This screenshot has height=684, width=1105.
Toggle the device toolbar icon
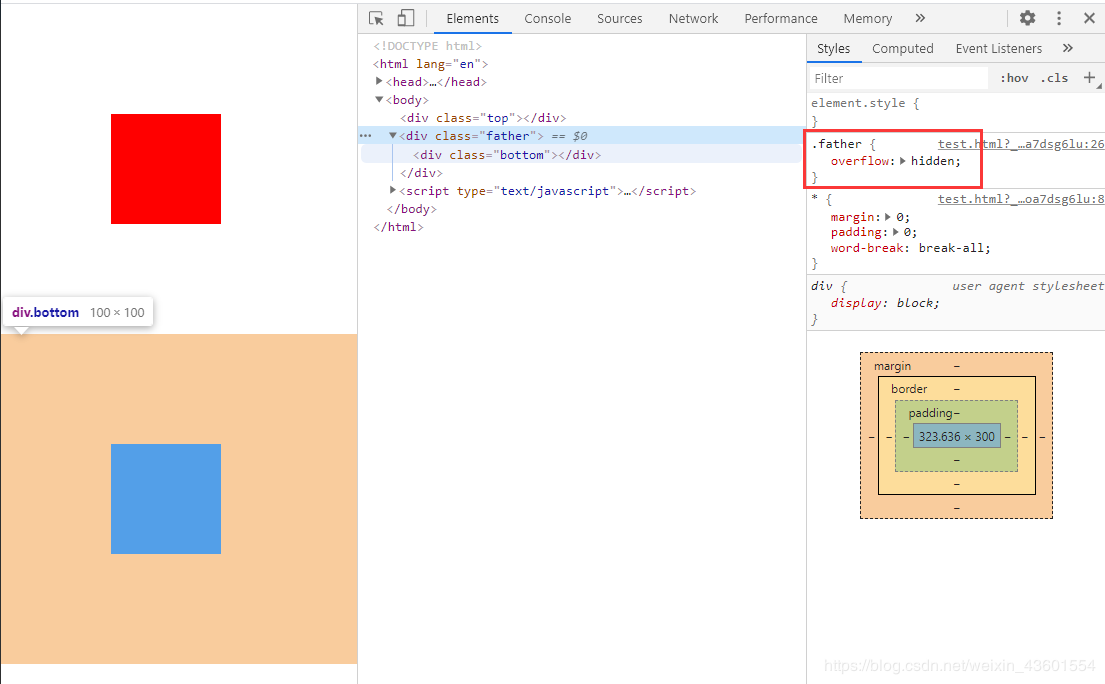click(406, 18)
